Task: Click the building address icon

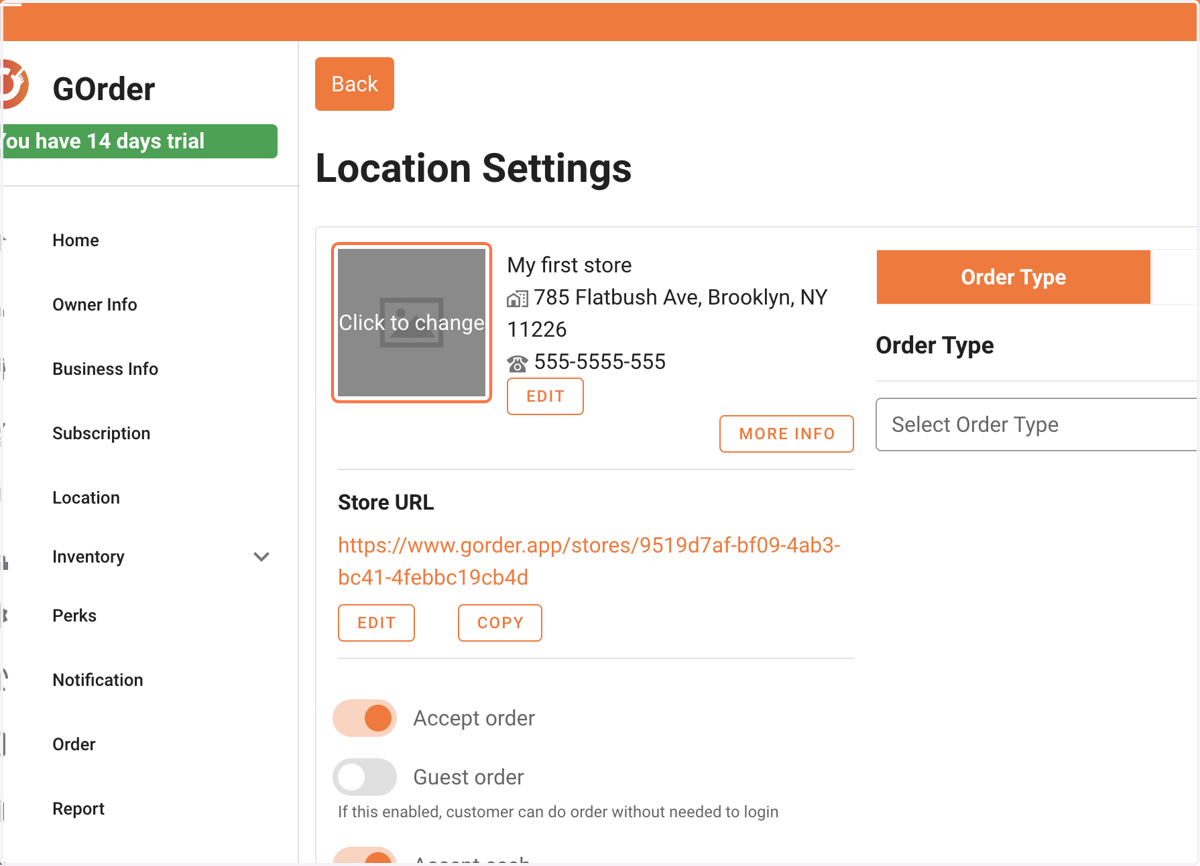Action: [517, 299]
